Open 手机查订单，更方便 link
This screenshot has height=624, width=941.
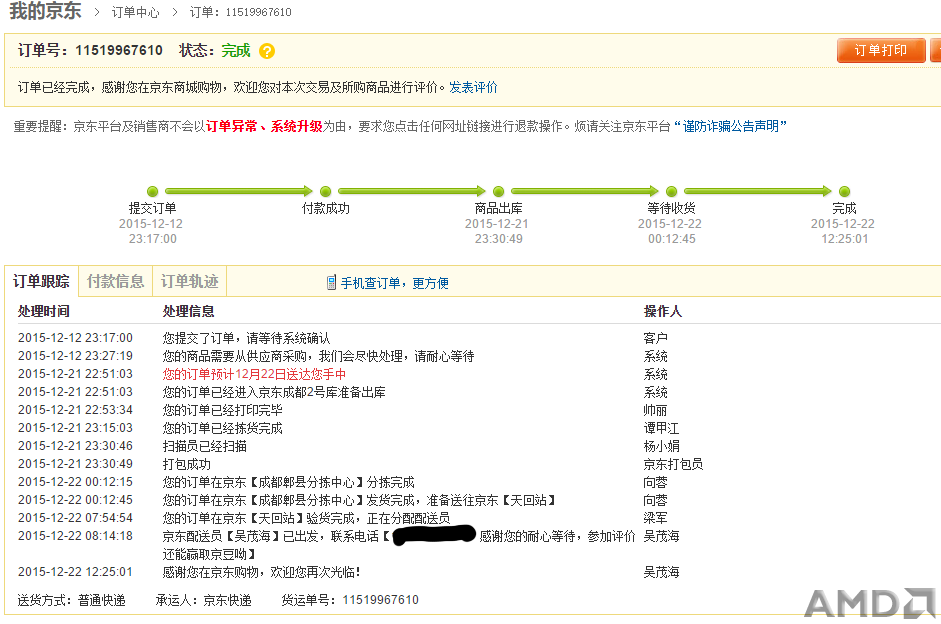tap(394, 283)
